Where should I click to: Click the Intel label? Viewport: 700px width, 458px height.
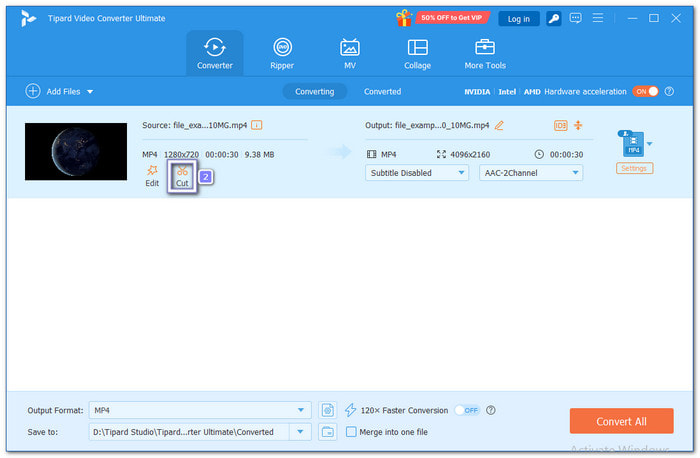click(x=507, y=92)
